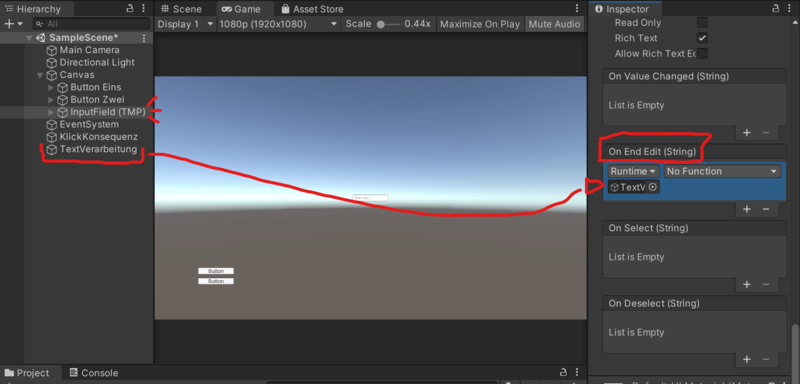
Task: Select EventSystem object
Action: pyautogui.click(x=89, y=124)
